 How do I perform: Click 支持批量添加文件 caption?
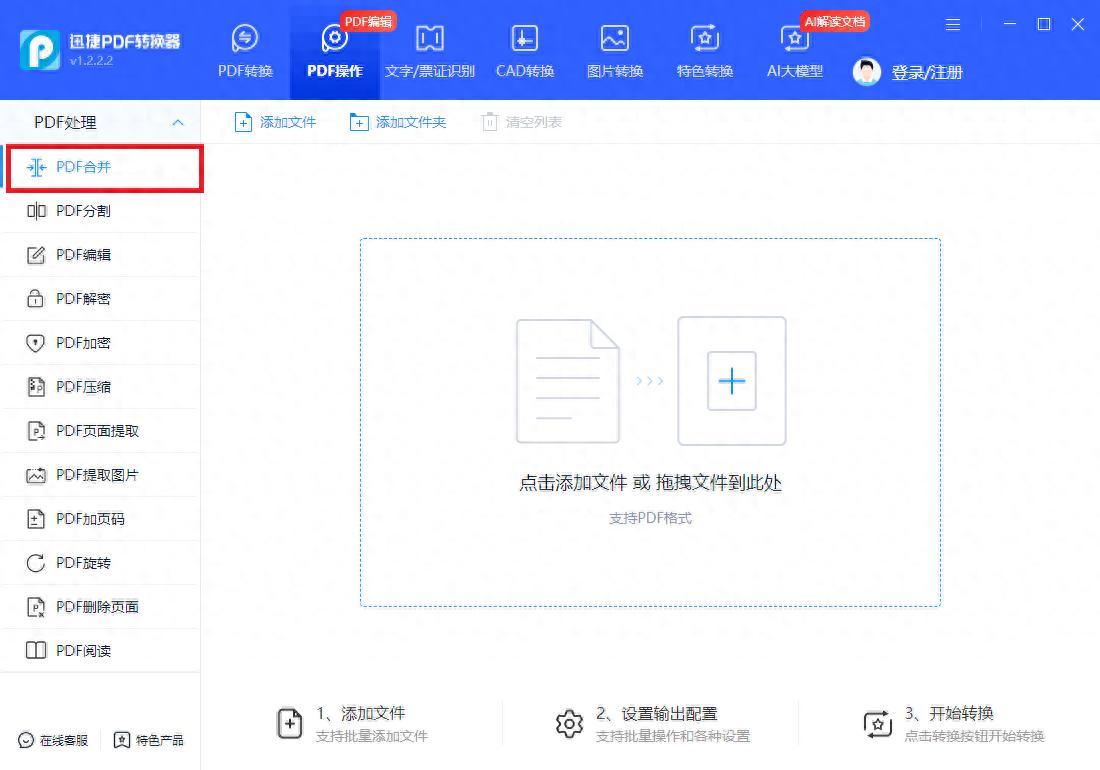(372, 736)
